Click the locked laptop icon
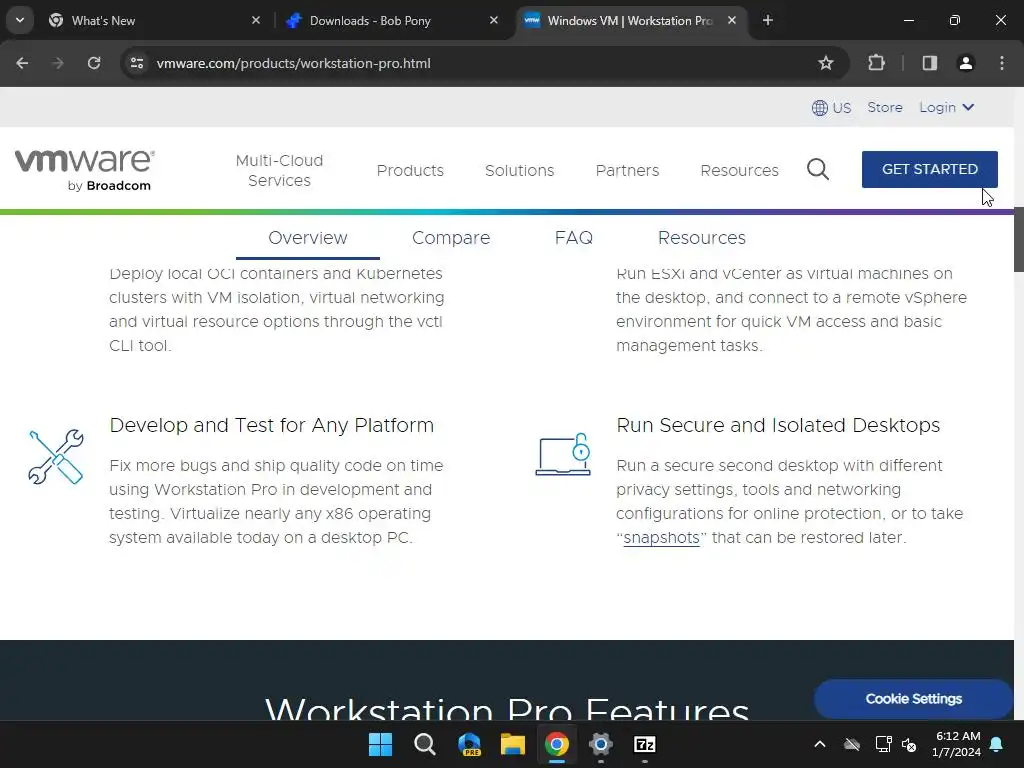The height and width of the screenshot is (768, 1024). tap(563, 455)
